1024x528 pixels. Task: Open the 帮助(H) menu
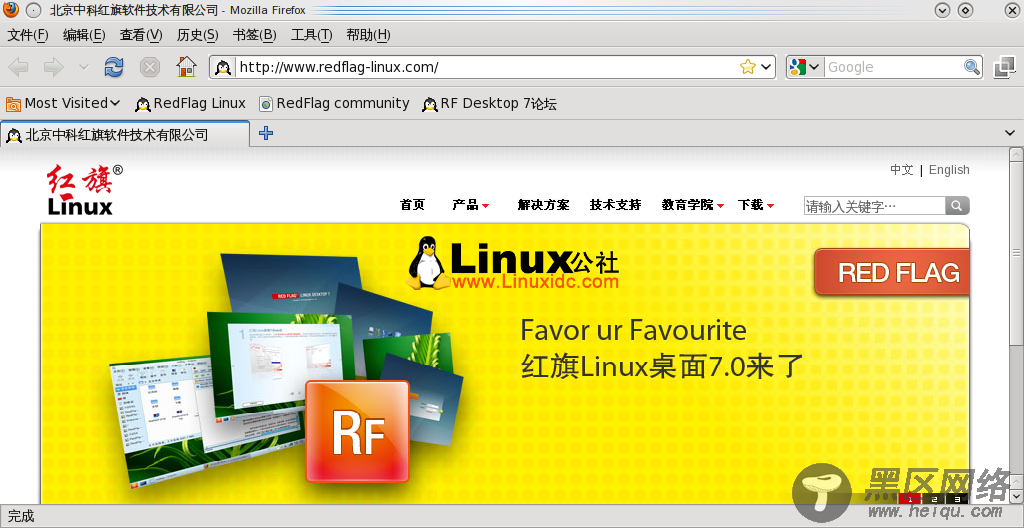[x=368, y=35]
